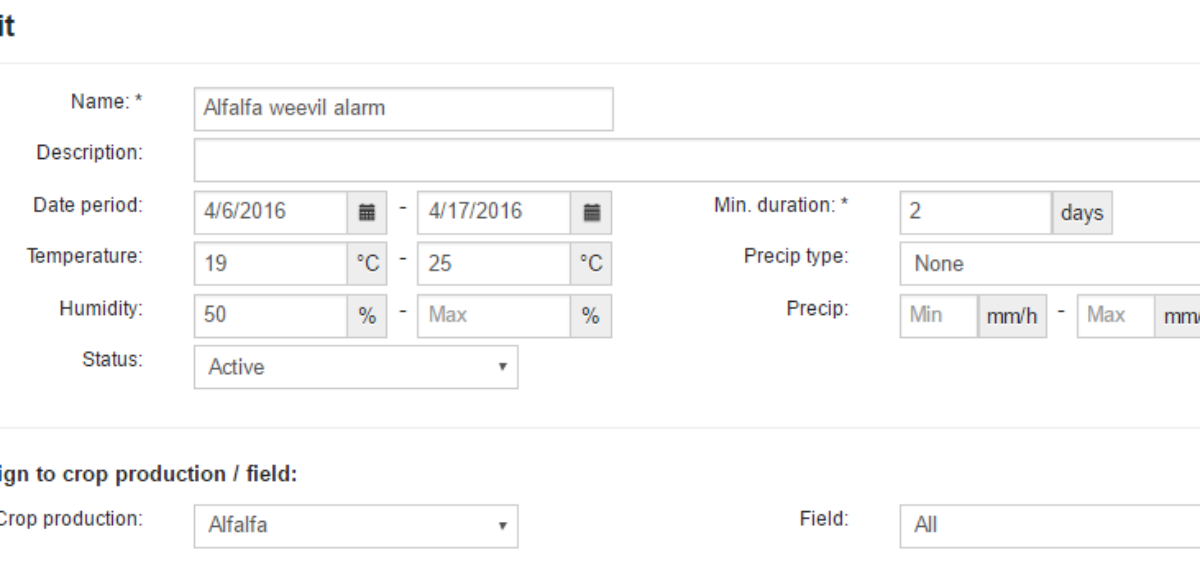Click maximum temperature field showing 25
Viewport: 1200px width, 565px height.
494,264
